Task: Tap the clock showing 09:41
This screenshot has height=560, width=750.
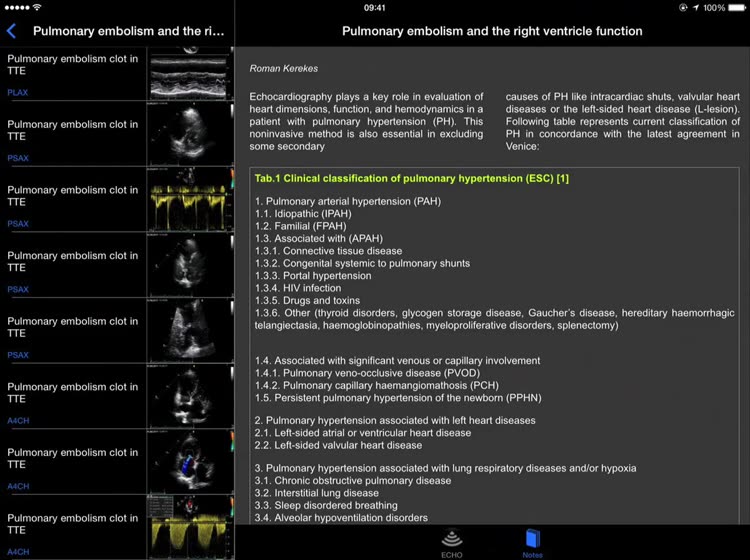Action: 375,8
